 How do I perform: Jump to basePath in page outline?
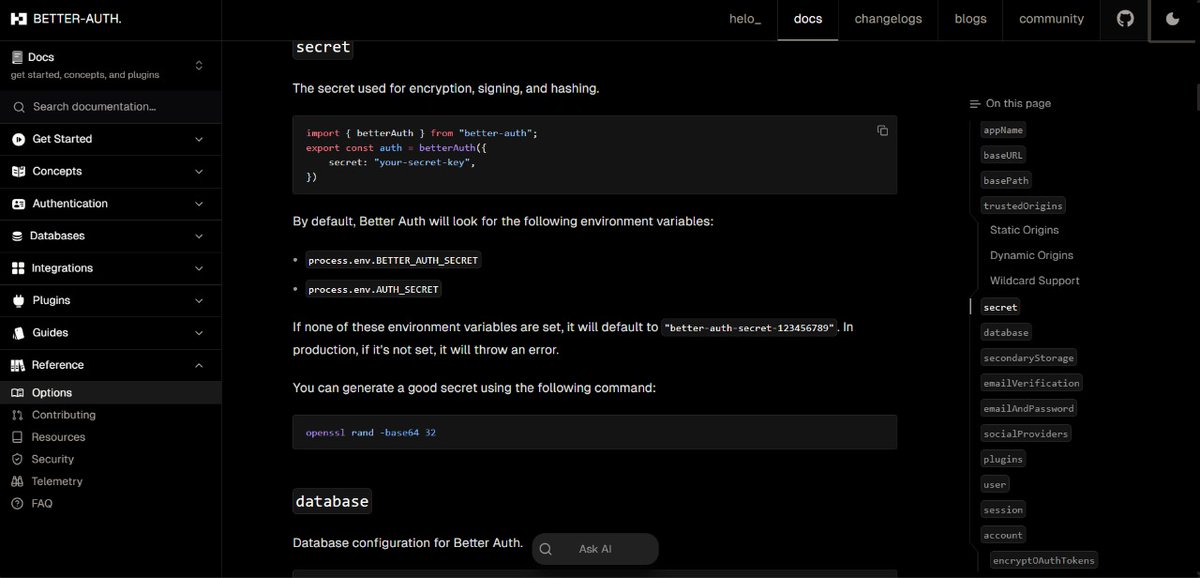point(1006,181)
